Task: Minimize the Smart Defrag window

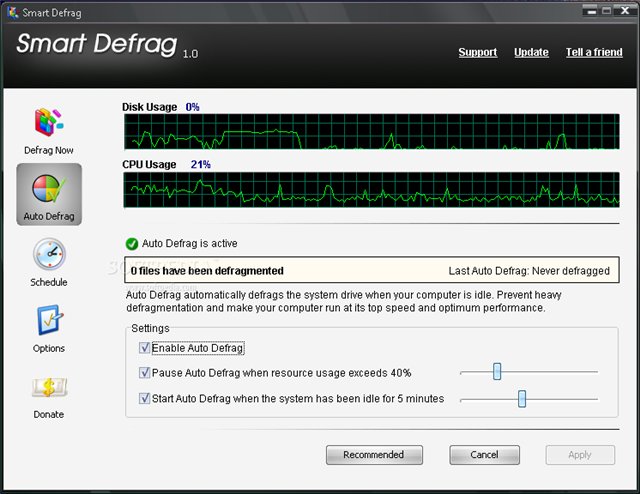Action: [590, 11]
